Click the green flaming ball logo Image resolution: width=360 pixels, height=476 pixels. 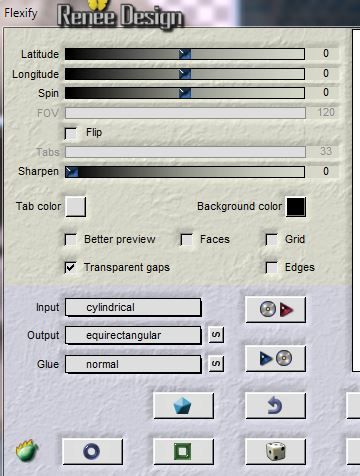[26, 451]
